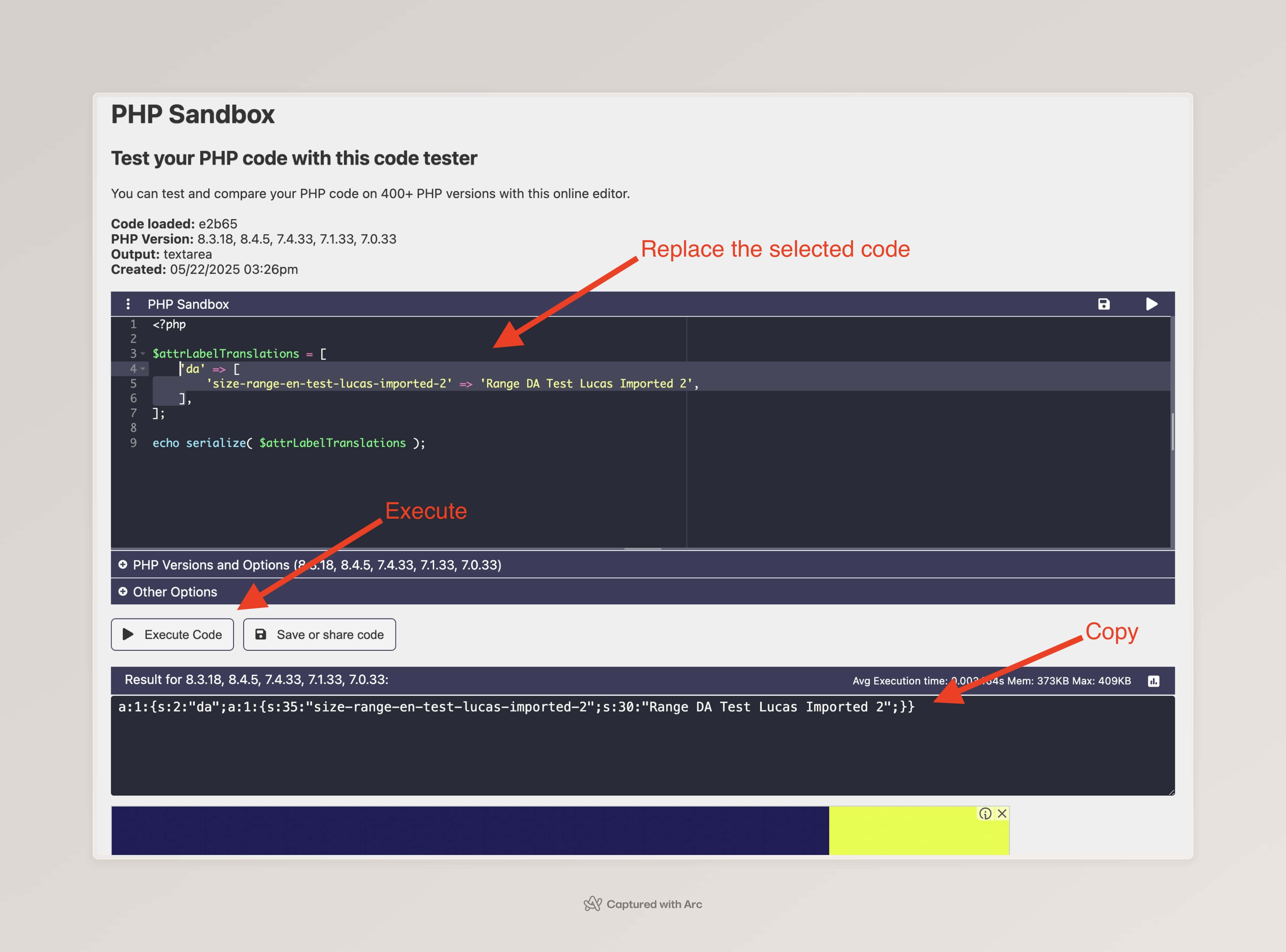
Task: Click the editor resize handle bar
Action: pos(643,549)
